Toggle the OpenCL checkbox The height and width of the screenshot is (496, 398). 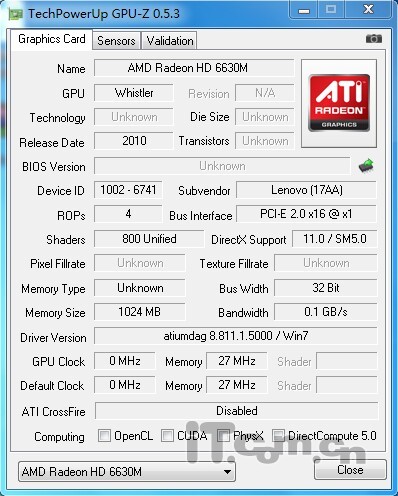click(104, 435)
